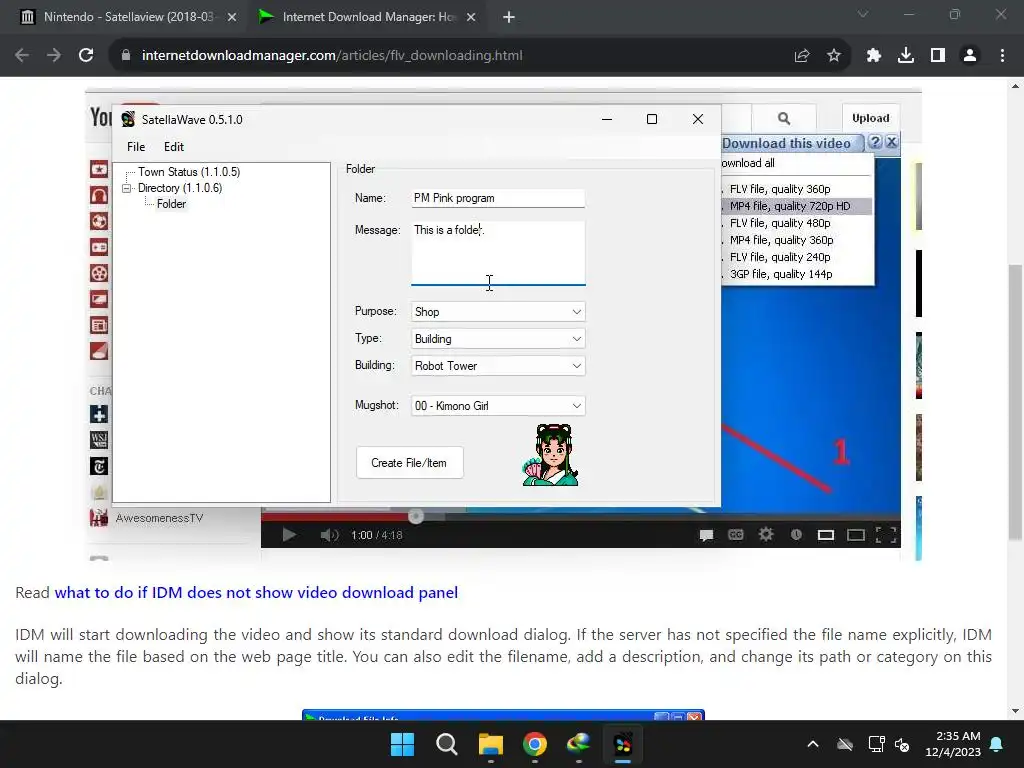
Task: Go forward in browser history
Action: point(54,56)
